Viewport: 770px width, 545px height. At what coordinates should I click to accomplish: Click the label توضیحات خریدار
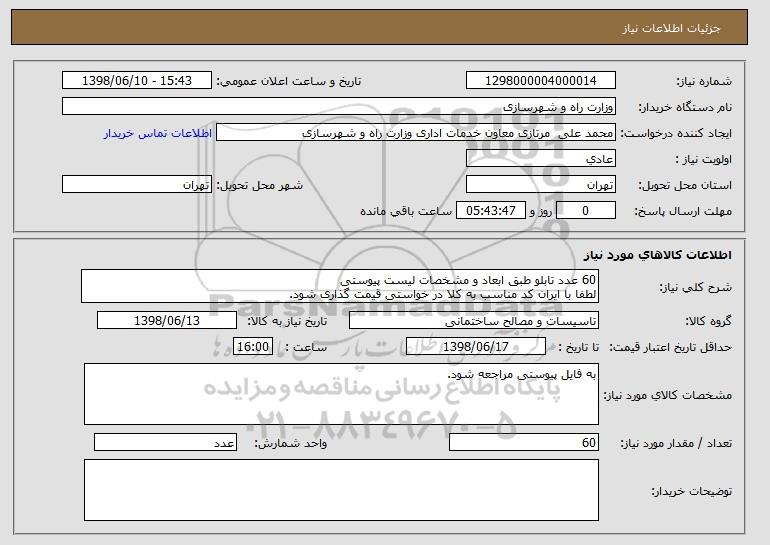tap(691, 491)
